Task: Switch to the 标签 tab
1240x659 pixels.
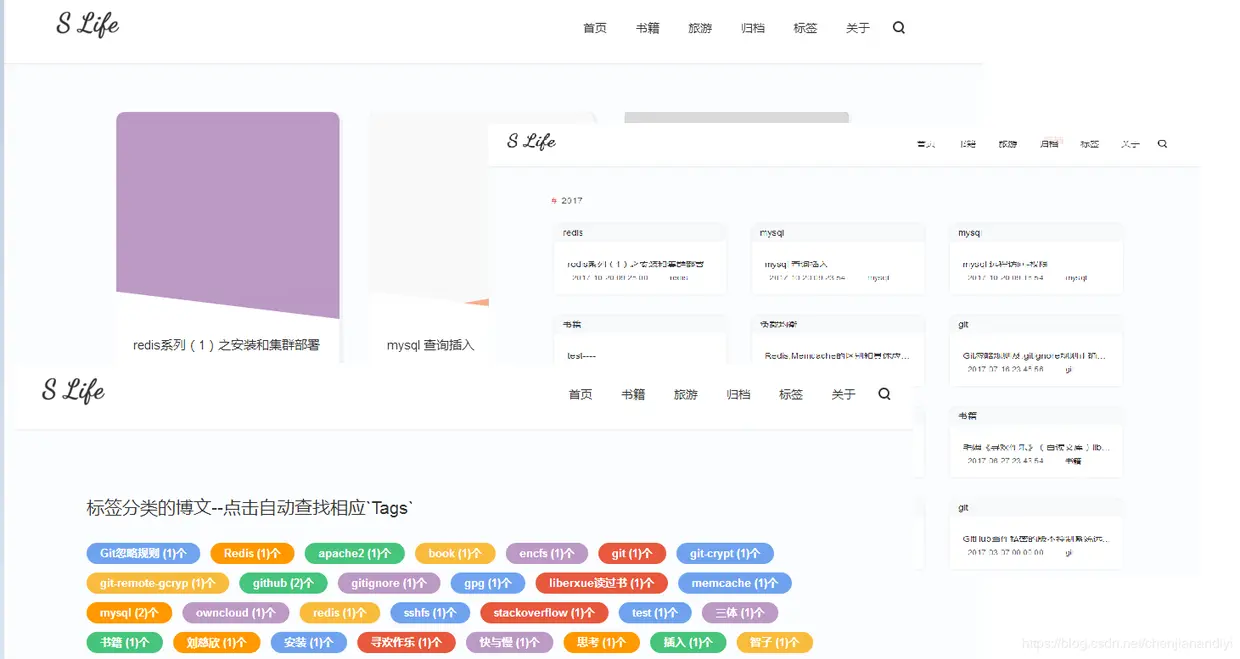Action: [x=805, y=27]
